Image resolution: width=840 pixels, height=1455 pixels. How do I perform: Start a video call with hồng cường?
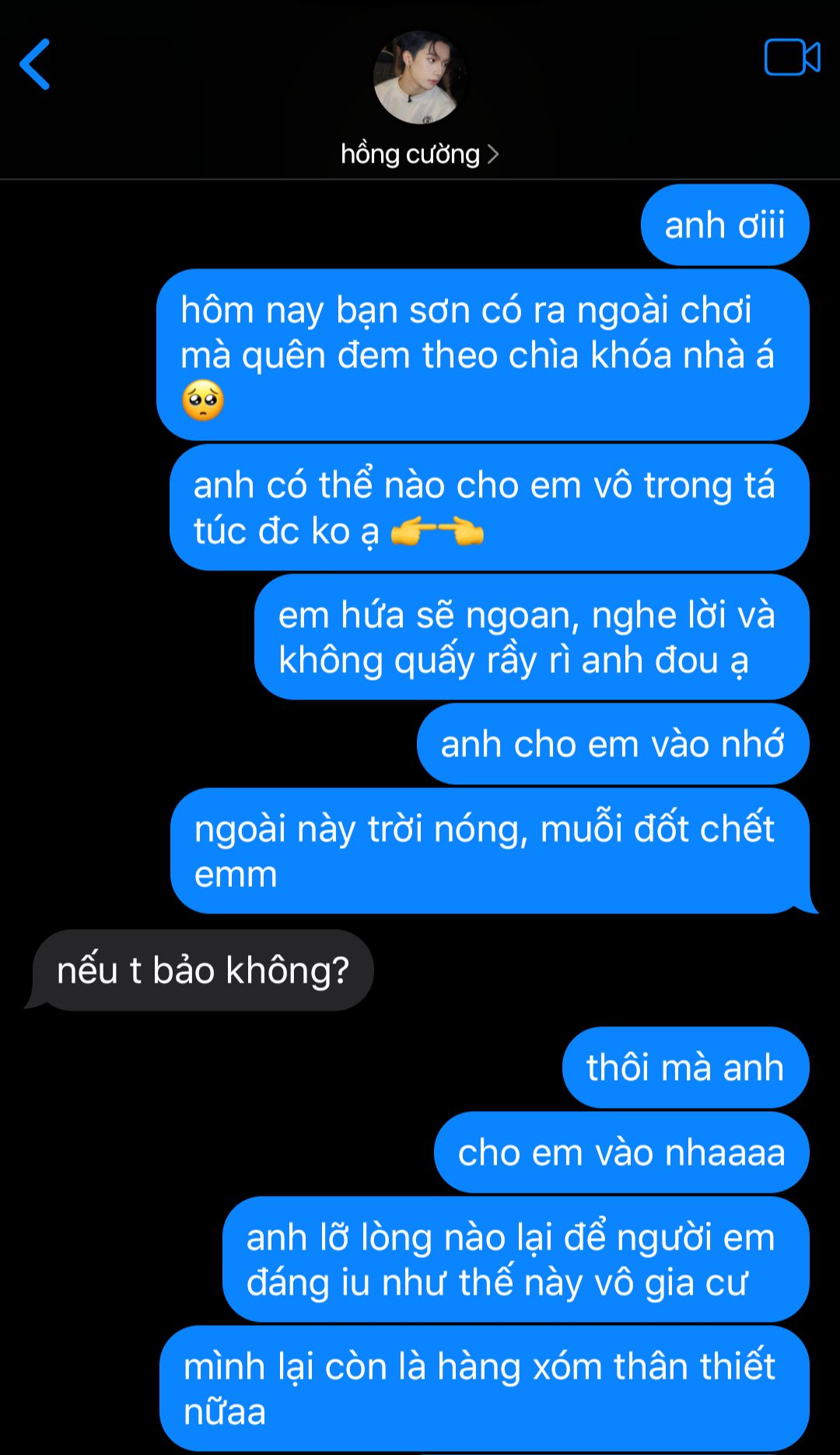[x=792, y=58]
